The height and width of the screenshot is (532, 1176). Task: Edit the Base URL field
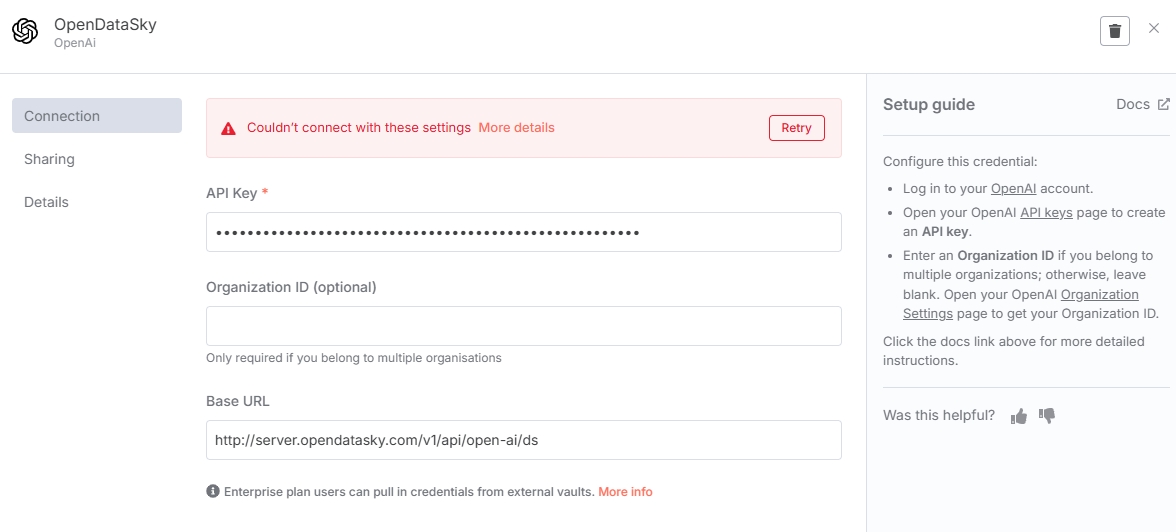[524, 440]
